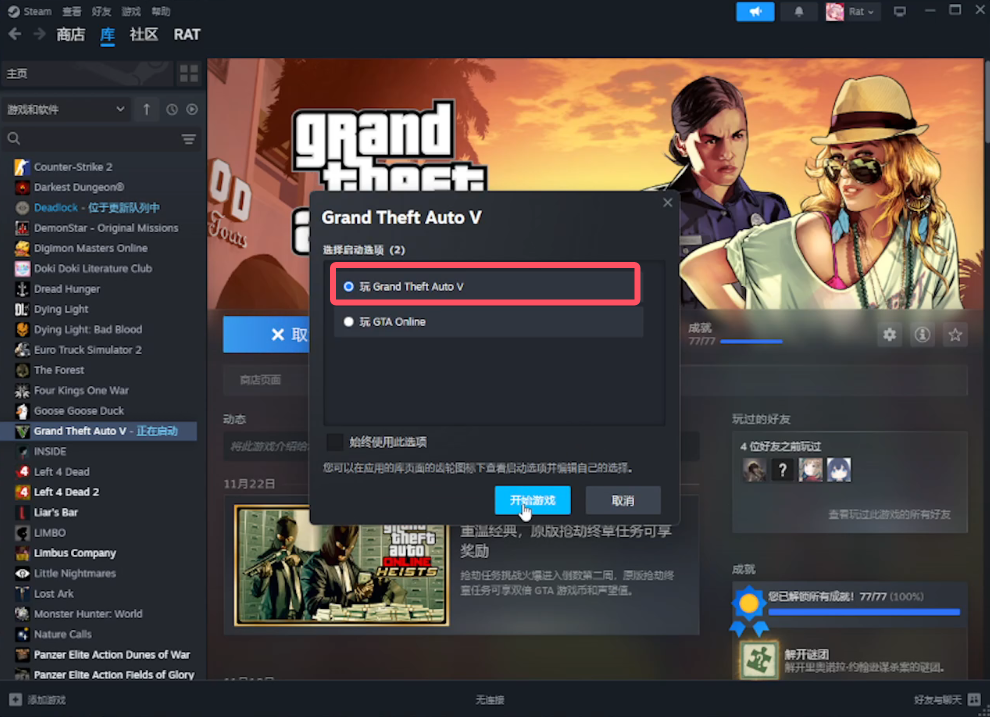
Task: Switch to the 社区 tab
Action: 143,35
